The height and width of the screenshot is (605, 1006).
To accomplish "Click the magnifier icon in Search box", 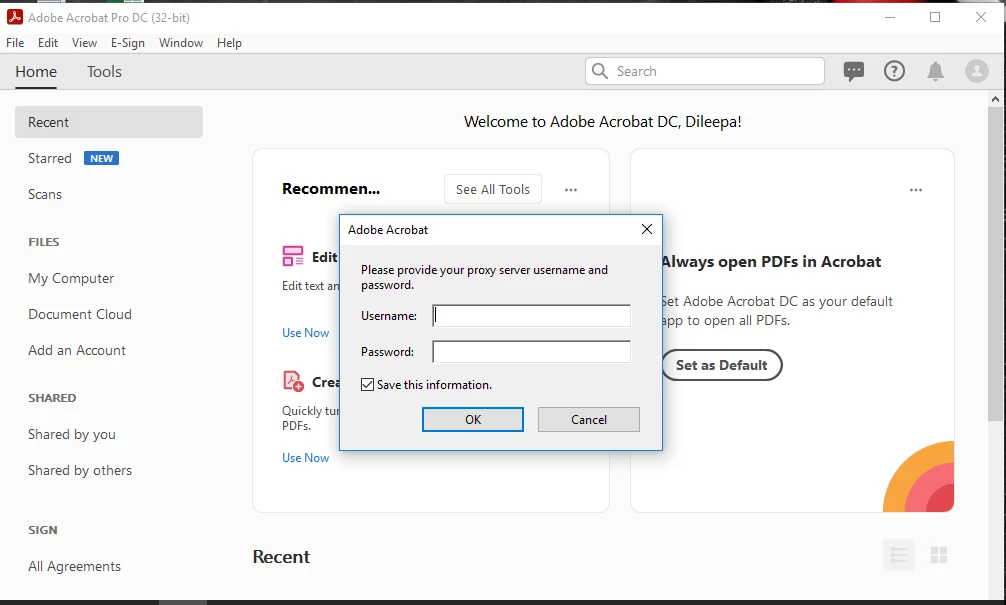I will (x=600, y=71).
